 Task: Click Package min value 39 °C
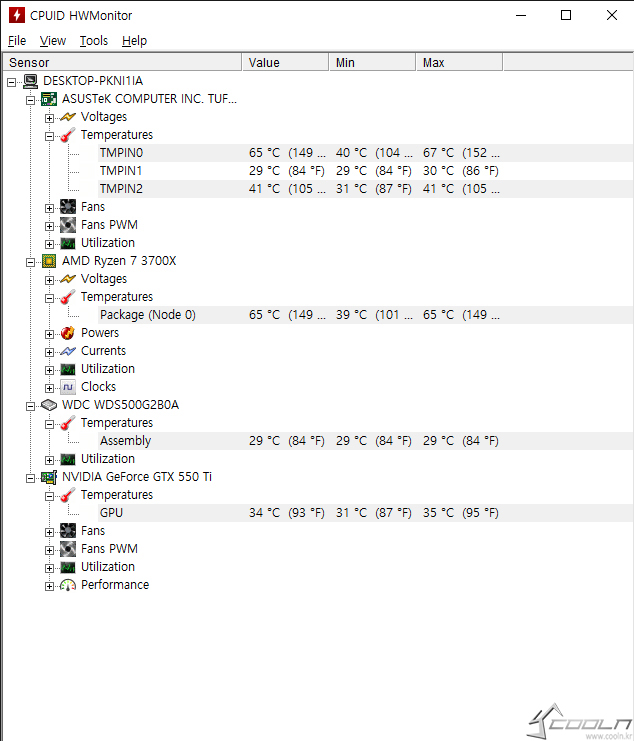click(374, 315)
